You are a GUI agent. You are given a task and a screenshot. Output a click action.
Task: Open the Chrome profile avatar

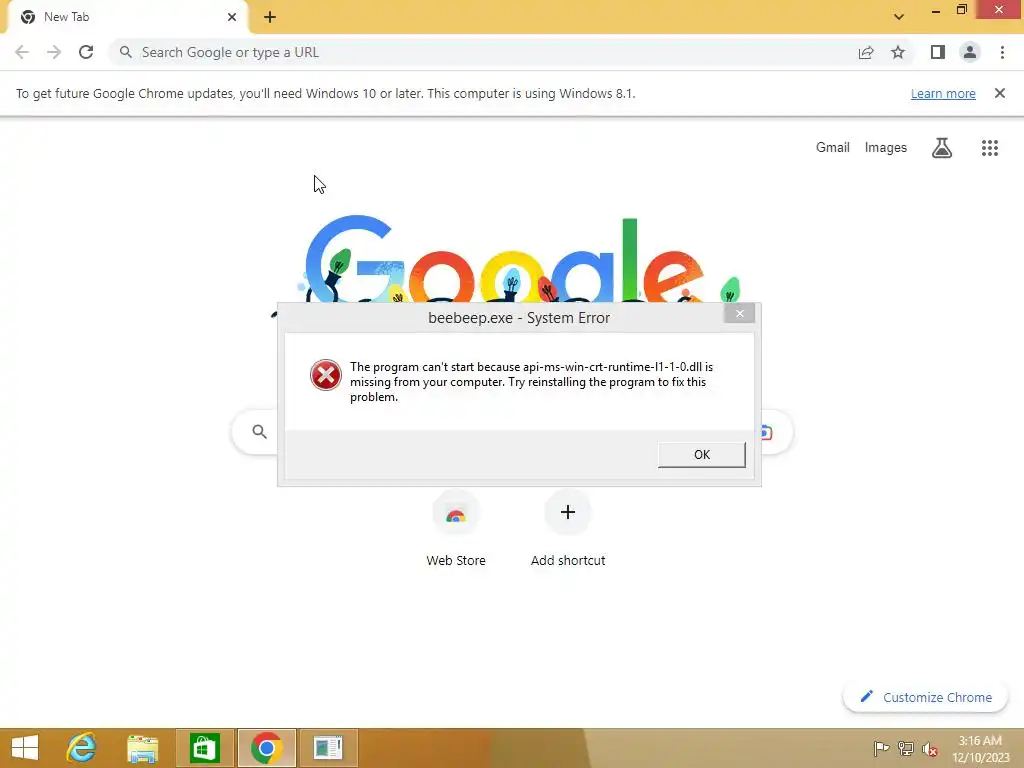tap(970, 52)
